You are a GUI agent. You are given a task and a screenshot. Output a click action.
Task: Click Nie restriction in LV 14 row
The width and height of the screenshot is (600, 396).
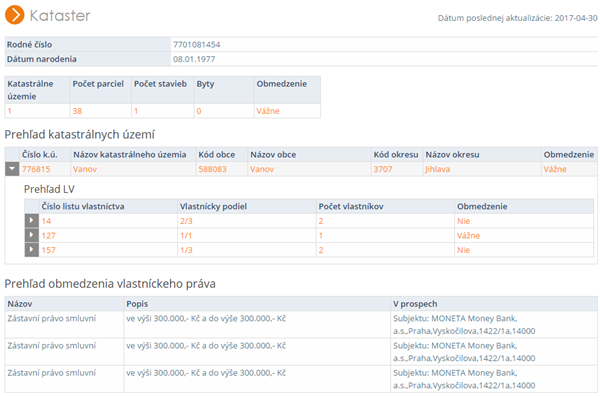(463, 221)
